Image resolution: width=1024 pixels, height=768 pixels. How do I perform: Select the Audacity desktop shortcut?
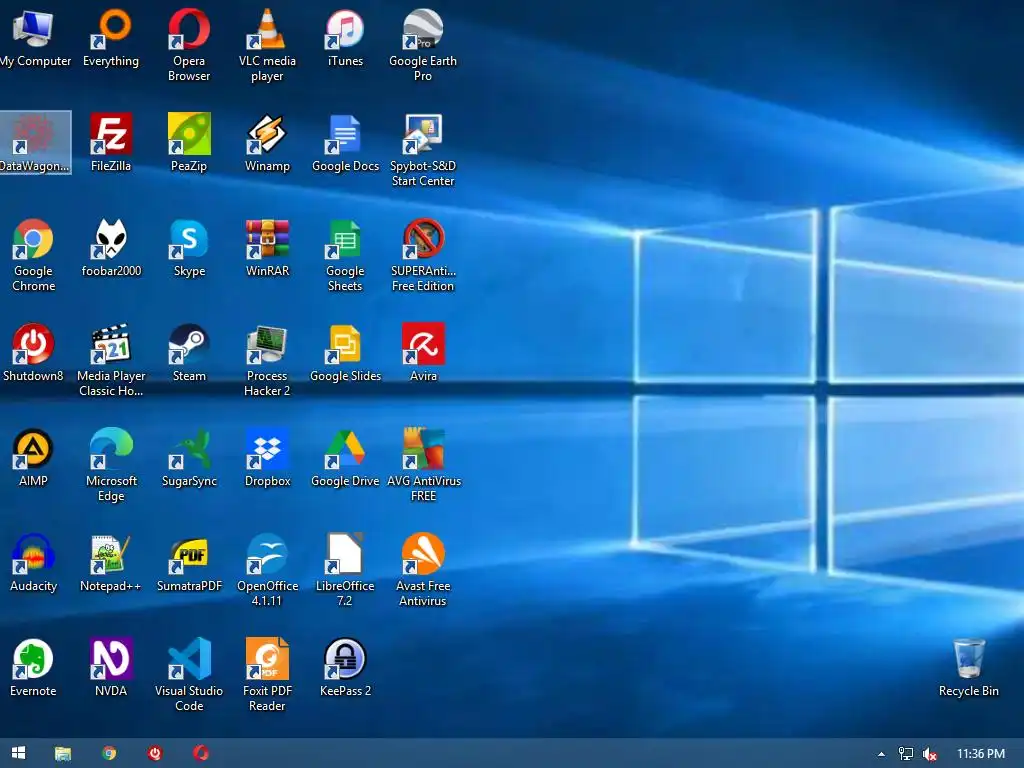click(33, 563)
